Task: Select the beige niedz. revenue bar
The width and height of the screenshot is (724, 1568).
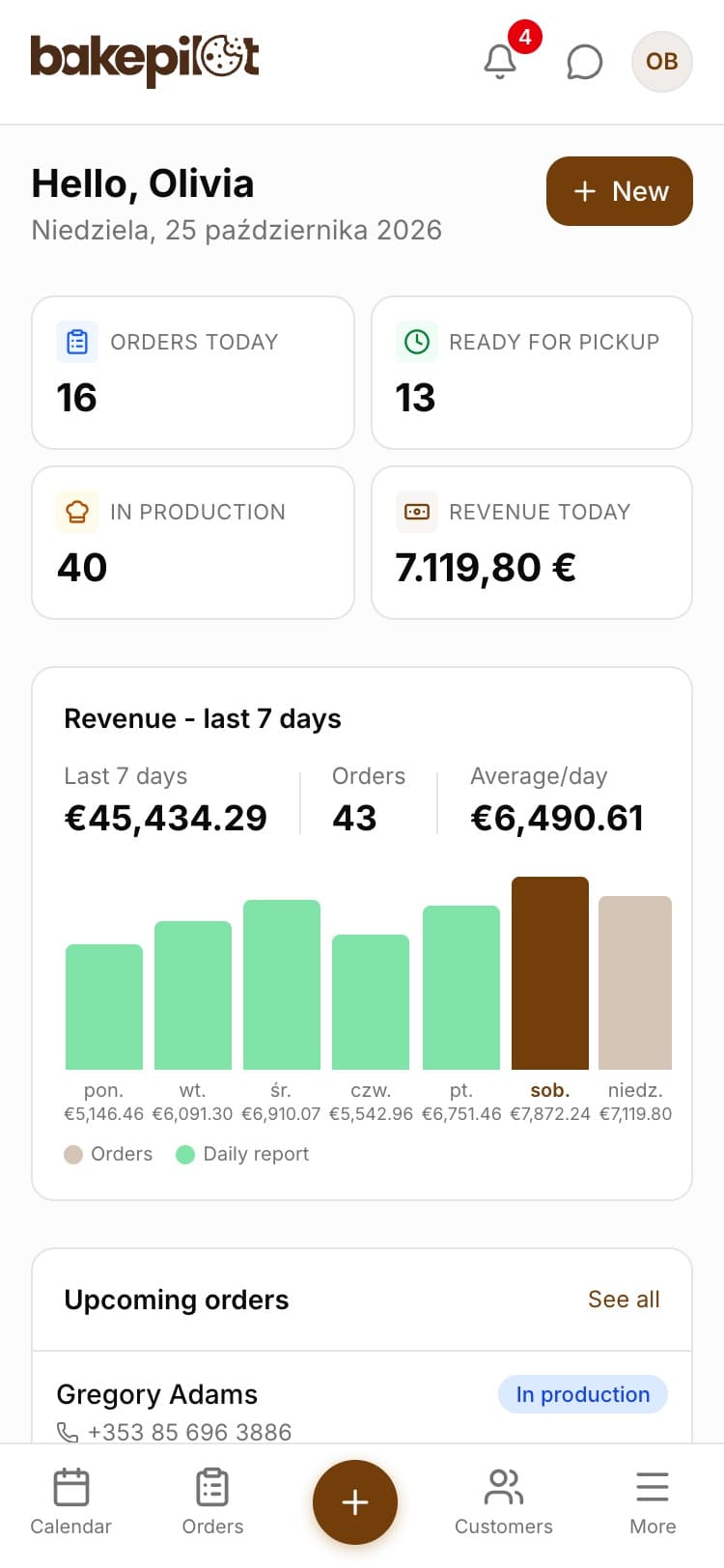Action: click(635, 983)
